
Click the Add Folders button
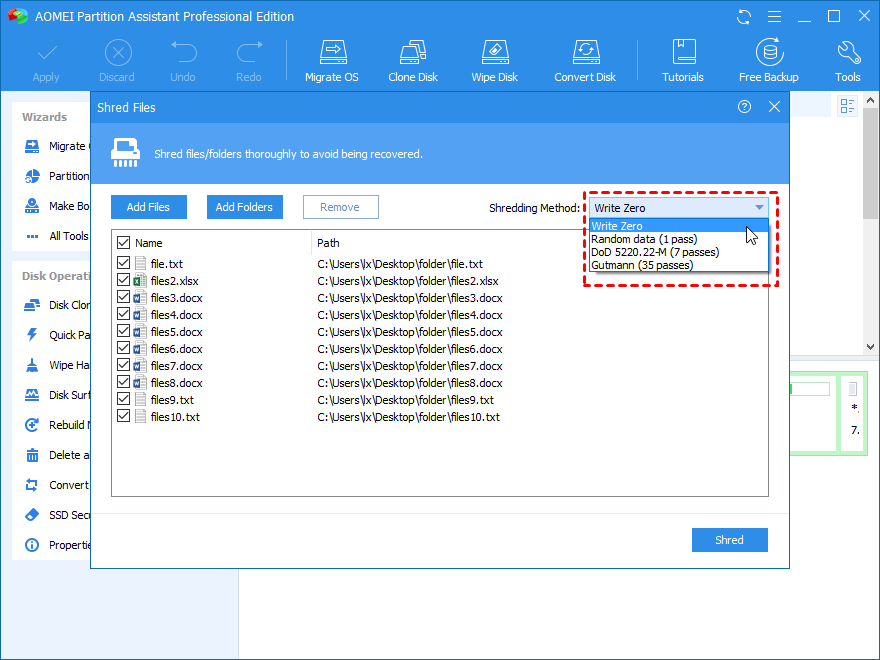tap(245, 207)
